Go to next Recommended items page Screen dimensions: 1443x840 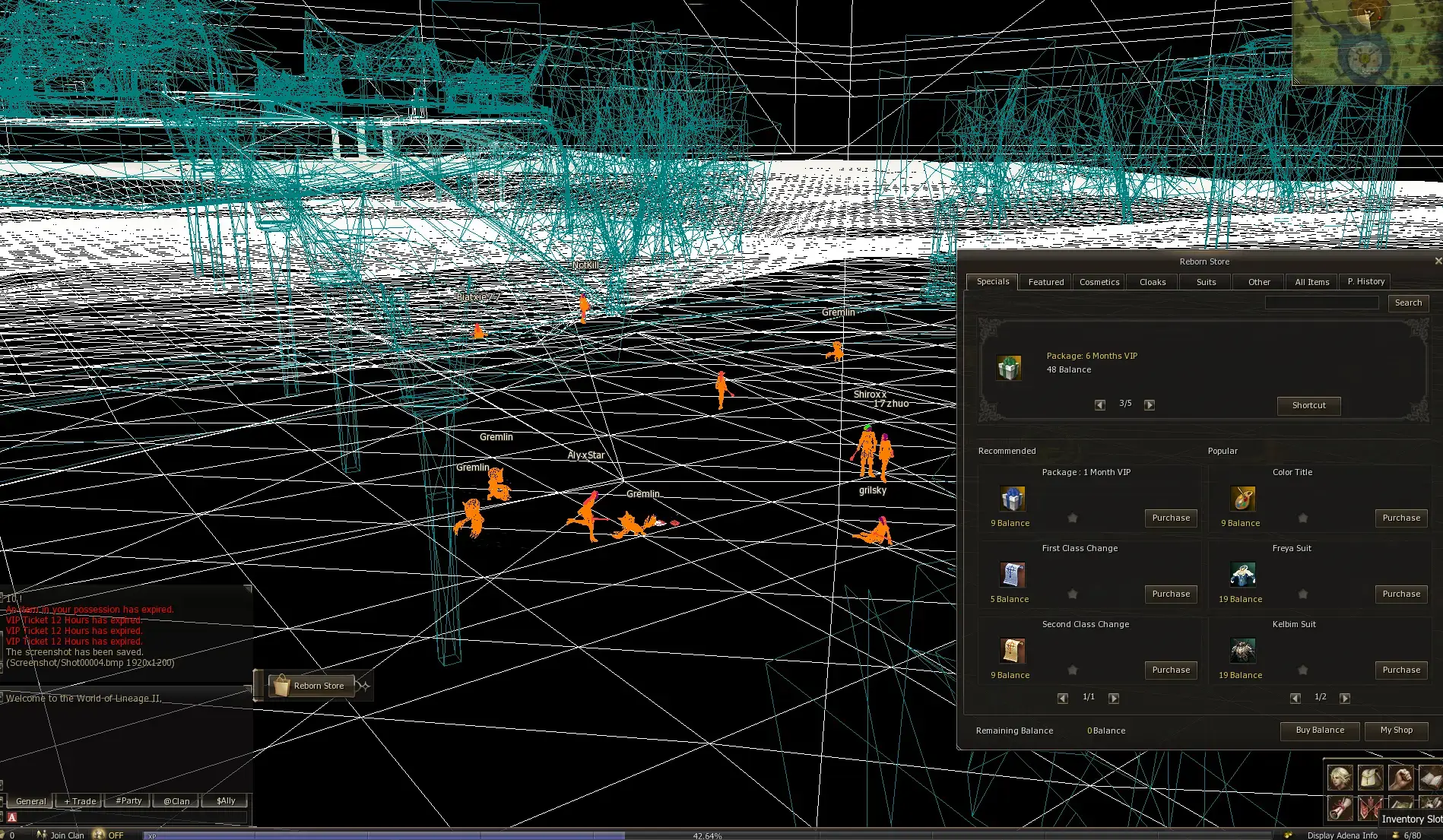pos(1114,698)
